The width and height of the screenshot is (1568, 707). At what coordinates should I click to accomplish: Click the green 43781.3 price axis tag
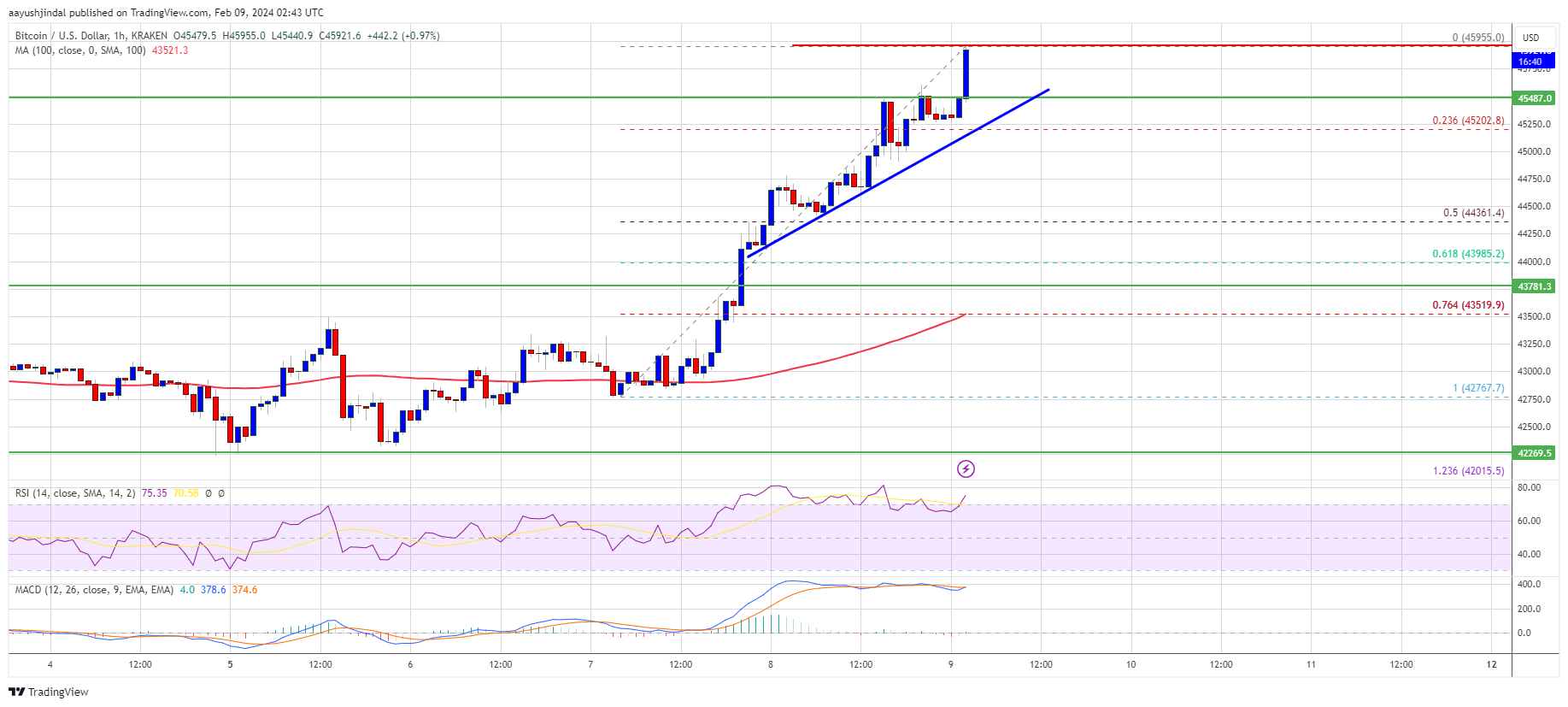point(1534,286)
